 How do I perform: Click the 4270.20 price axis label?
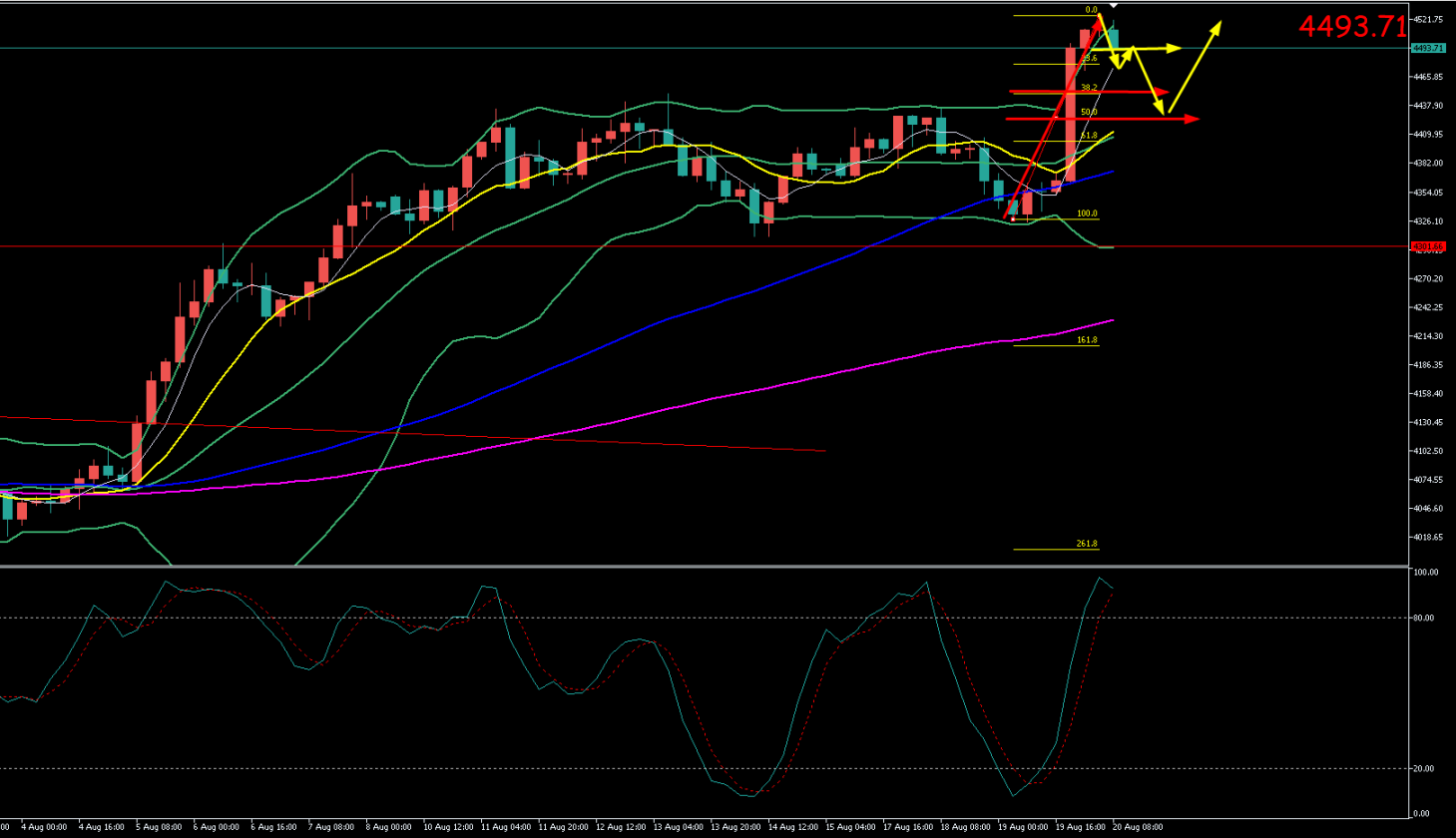coord(1429,278)
